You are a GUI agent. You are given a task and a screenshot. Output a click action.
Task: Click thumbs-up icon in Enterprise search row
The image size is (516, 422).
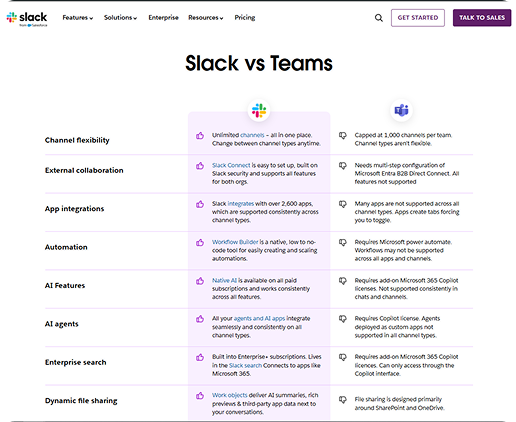[x=200, y=357]
